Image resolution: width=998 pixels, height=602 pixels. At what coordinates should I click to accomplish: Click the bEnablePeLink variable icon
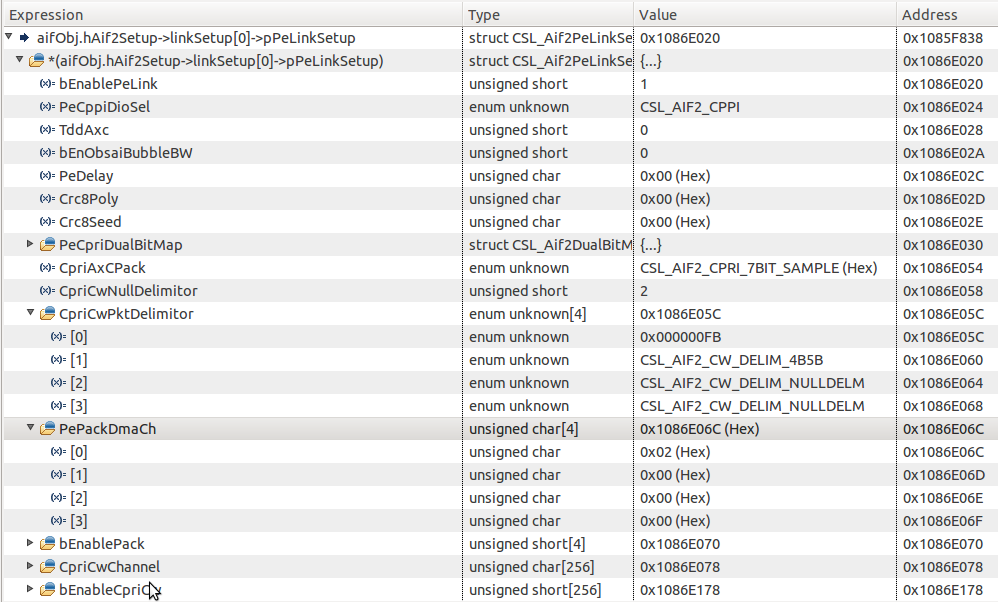pyautogui.click(x=47, y=84)
